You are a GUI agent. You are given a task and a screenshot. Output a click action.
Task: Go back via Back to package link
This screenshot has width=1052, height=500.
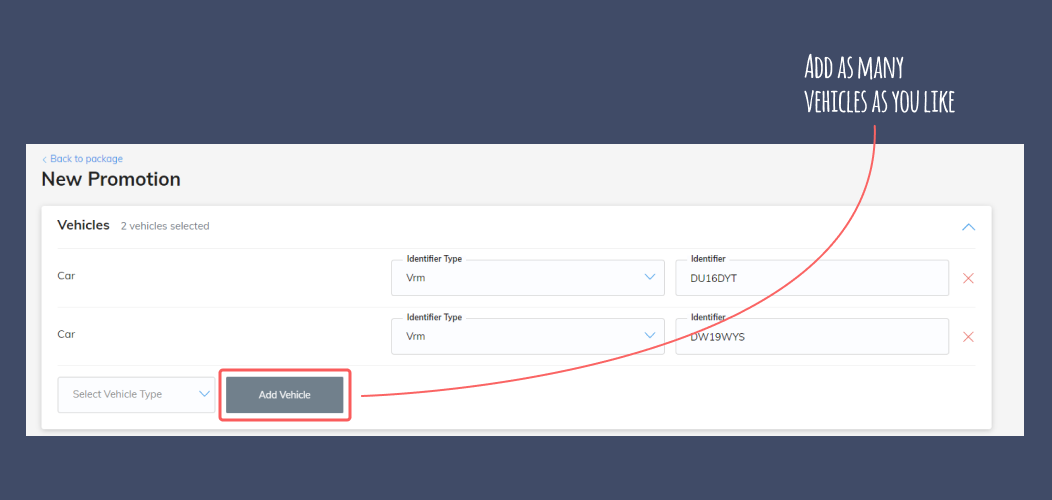[83, 159]
